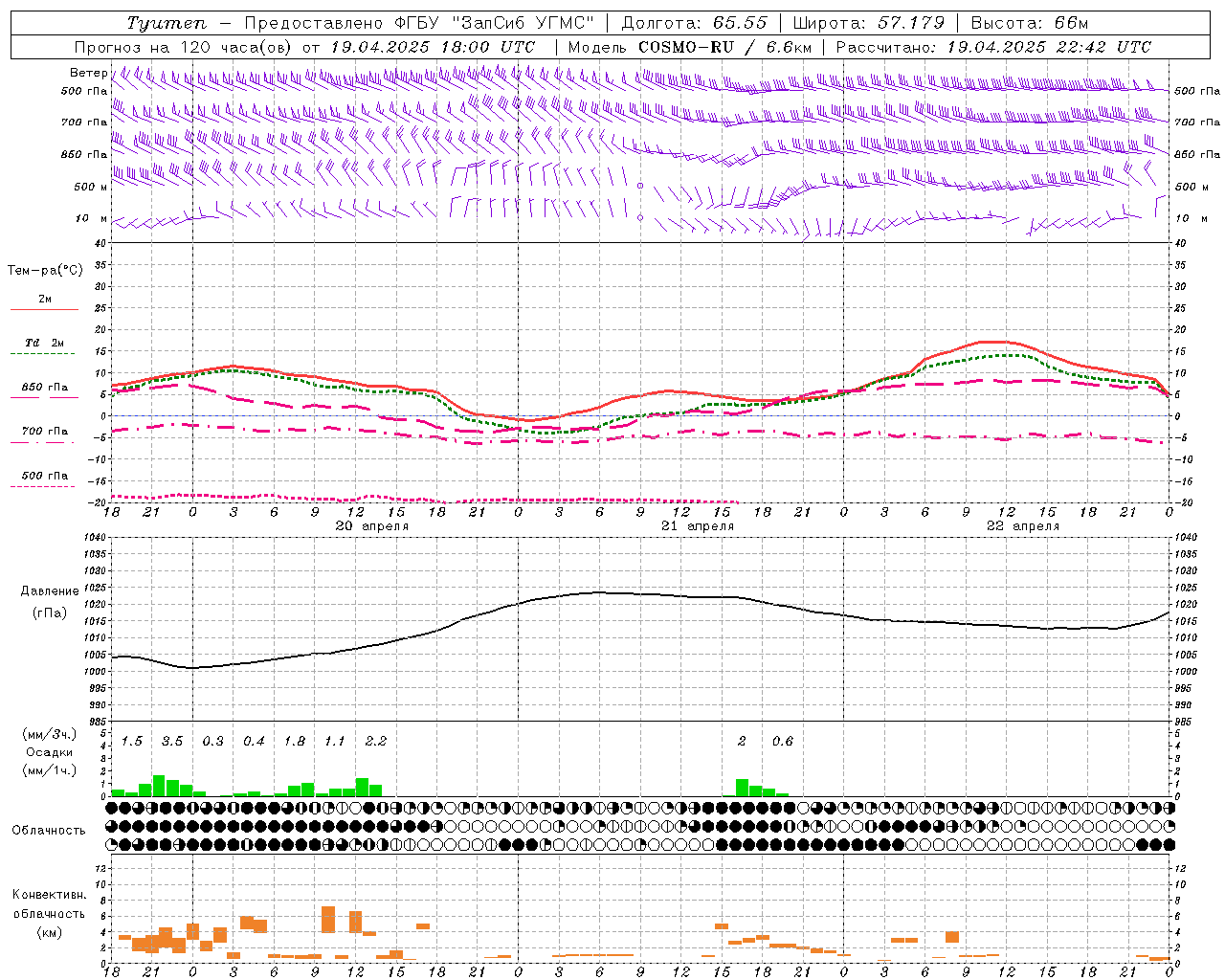Screen dimensions: 1225x980
Task: Click the "Тем-ра(°C)" temperature panel label
Action: (x=45, y=271)
